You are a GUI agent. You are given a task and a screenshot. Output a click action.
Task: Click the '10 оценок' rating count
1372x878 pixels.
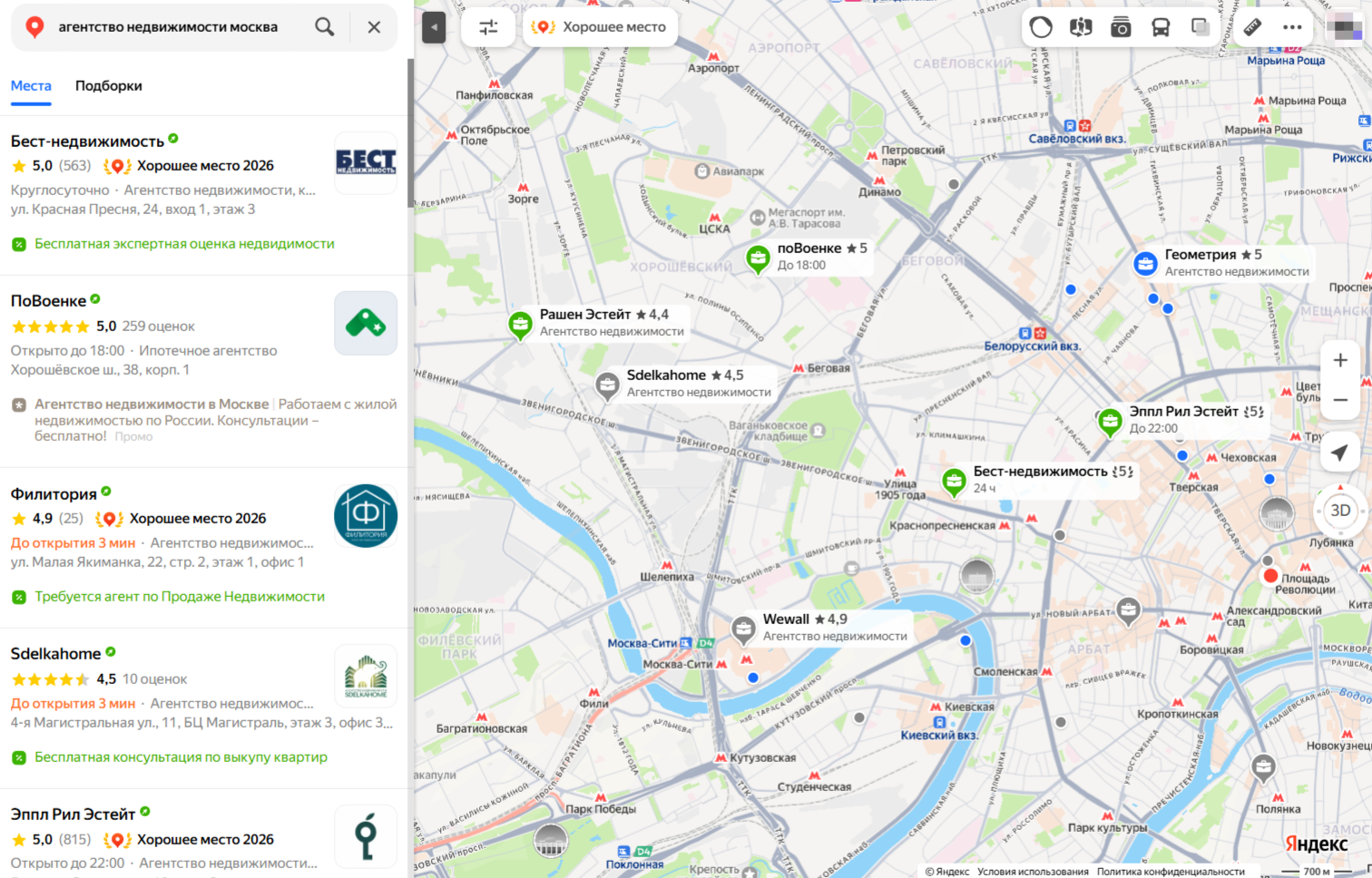(x=155, y=679)
